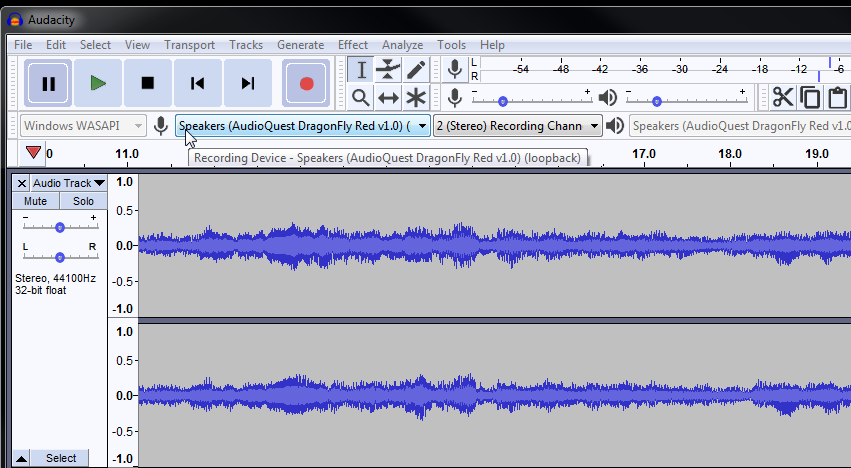
Task: Click the track gain slider handle
Action: [x=60, y=227]
